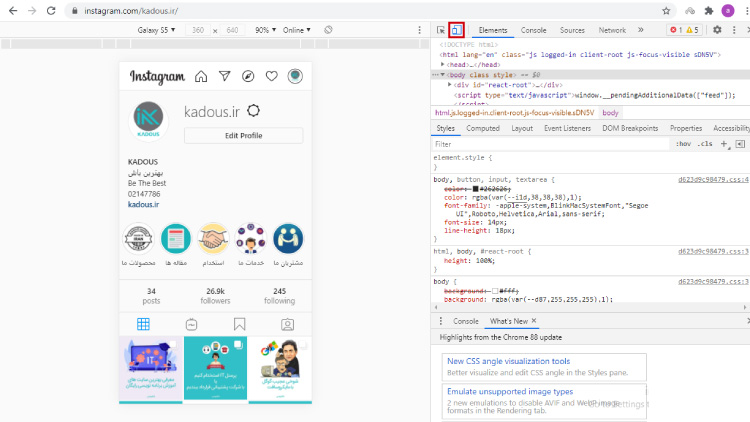Click the Edit Profile button

click(243, 135)
